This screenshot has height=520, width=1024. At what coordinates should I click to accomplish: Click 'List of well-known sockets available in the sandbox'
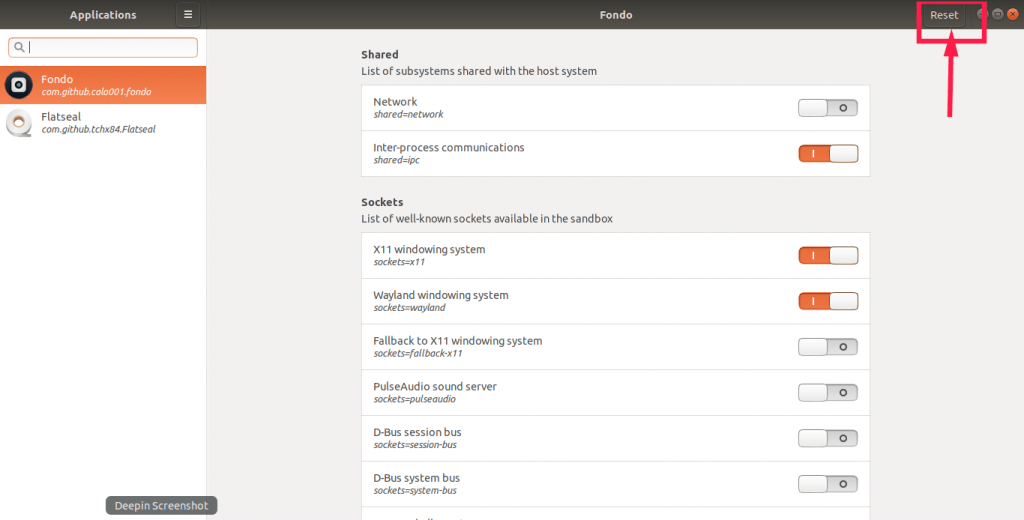(487, 219)
